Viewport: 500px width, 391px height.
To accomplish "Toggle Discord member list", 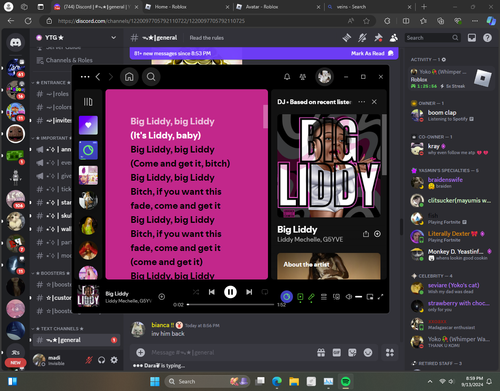I will tap(394, 38).
